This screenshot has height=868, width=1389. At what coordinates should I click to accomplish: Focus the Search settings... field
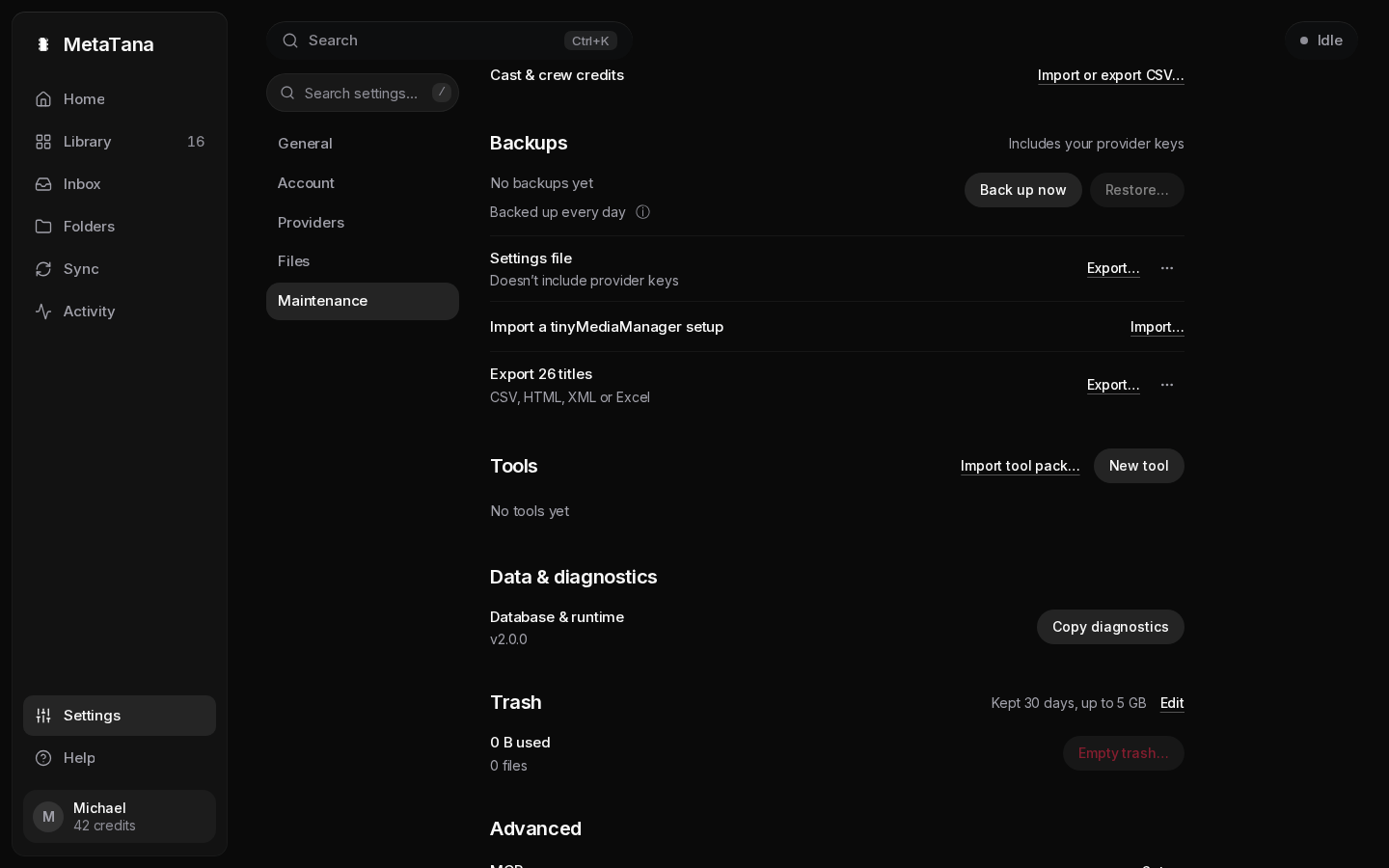[363, 93]
